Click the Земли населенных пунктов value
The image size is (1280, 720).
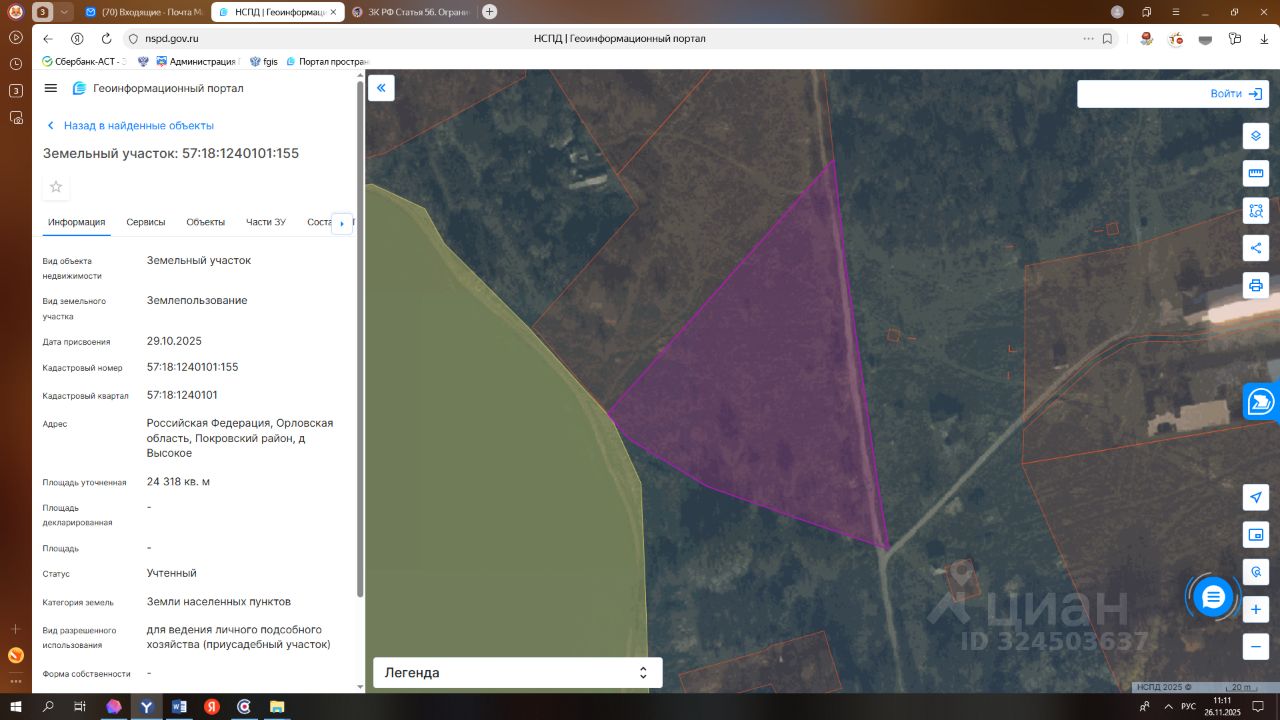click(x=219, y=602)
